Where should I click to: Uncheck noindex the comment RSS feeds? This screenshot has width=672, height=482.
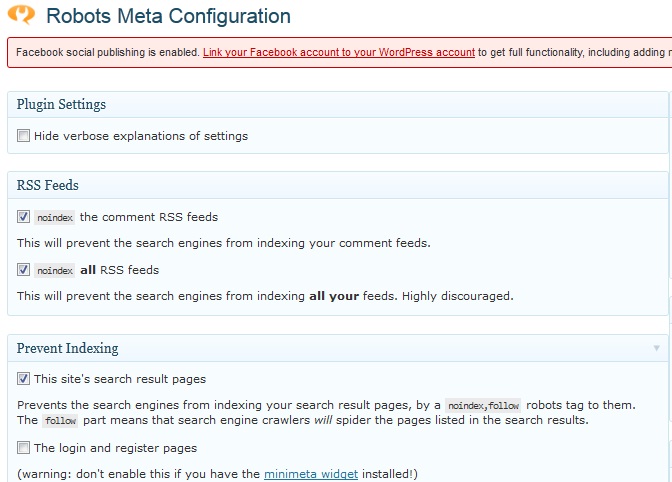[23, 216]
